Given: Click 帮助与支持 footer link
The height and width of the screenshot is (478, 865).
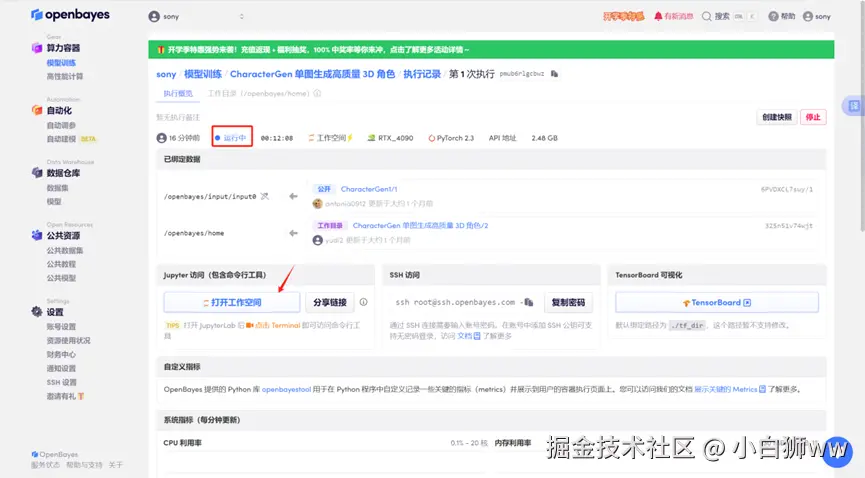Looking at the screenshot, I should (84, 465).
